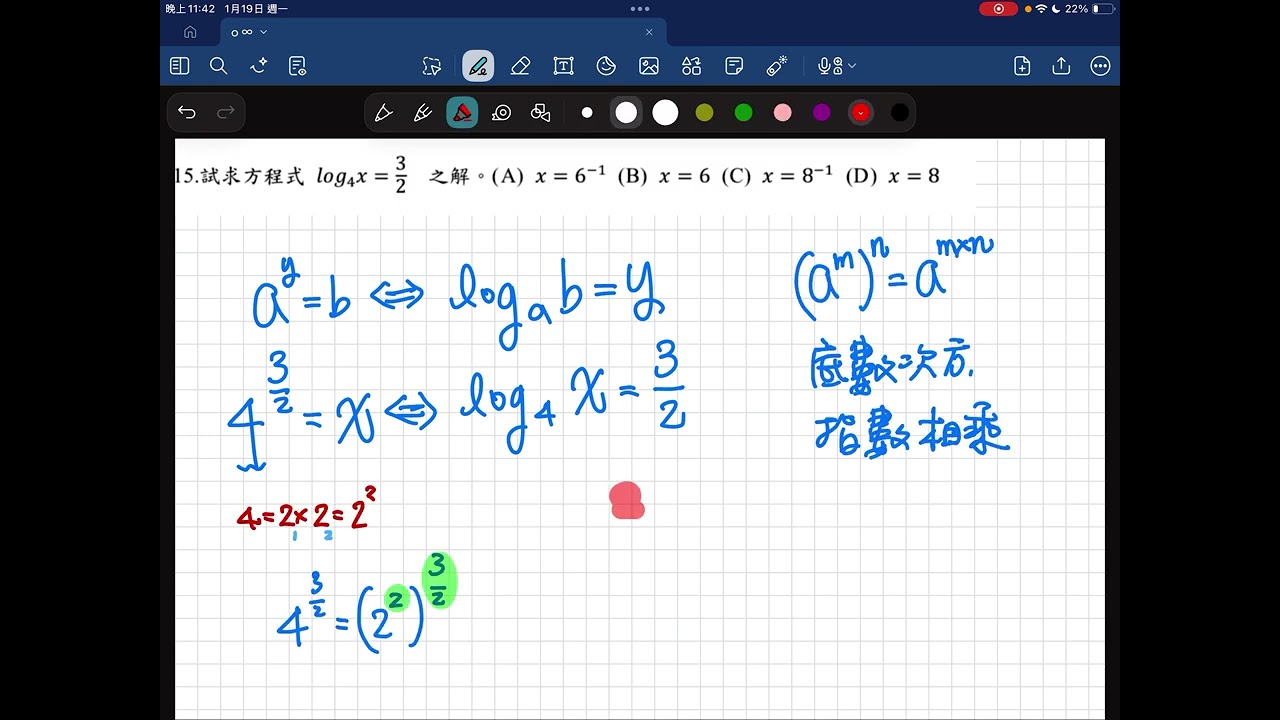1280x720 pixels.
Task: Click the log₄x = 3/2 question equation
Action: pyautogui.click(x=361, y=175)
